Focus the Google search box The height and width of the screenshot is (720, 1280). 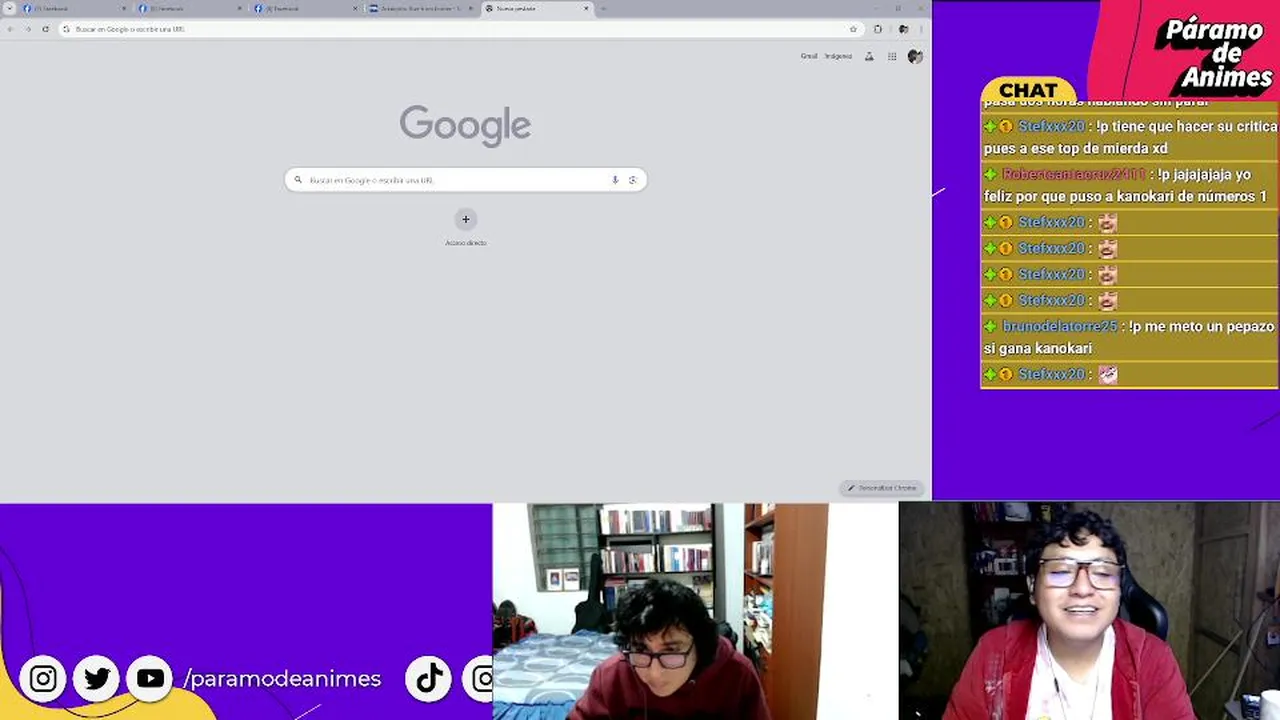point(466,180)
